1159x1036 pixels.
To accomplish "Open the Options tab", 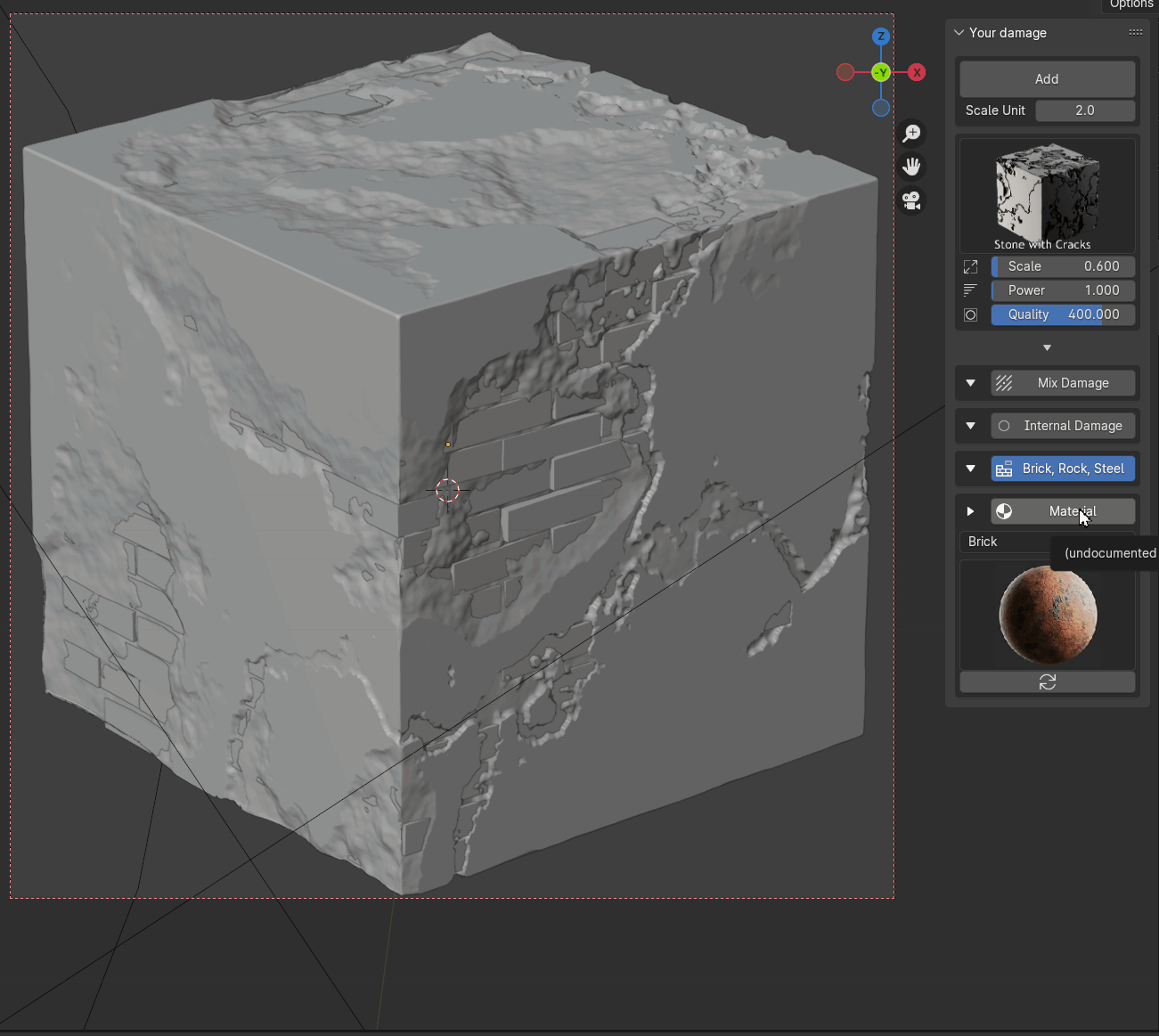I will 1130,4.
